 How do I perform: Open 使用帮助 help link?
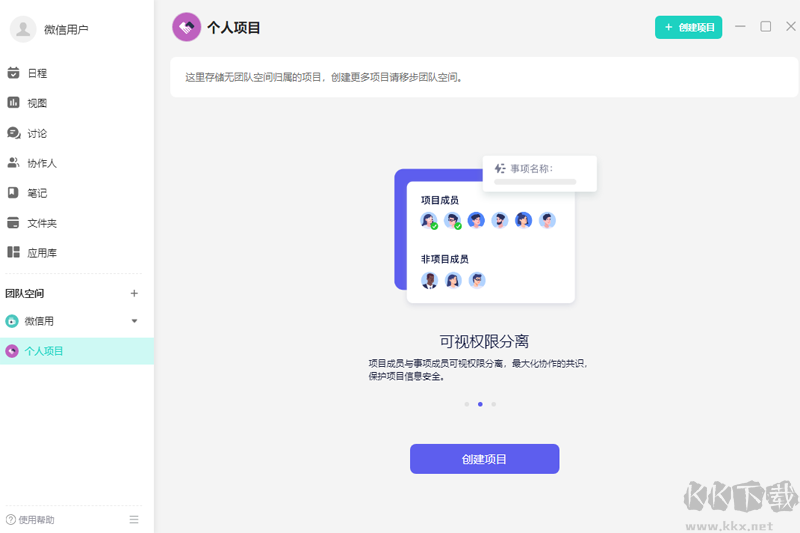pos(30,520)
